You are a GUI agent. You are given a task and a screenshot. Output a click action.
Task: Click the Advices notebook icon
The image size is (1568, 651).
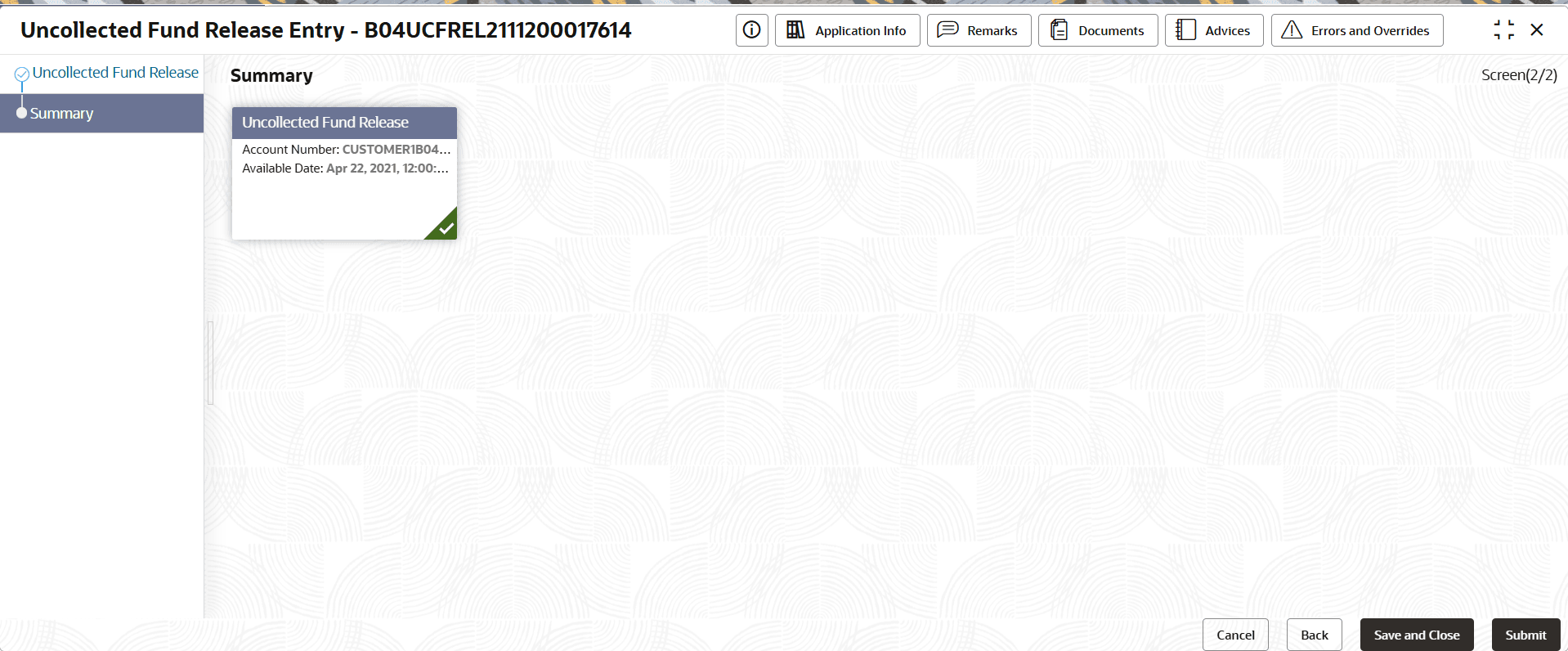[1185, 30]
